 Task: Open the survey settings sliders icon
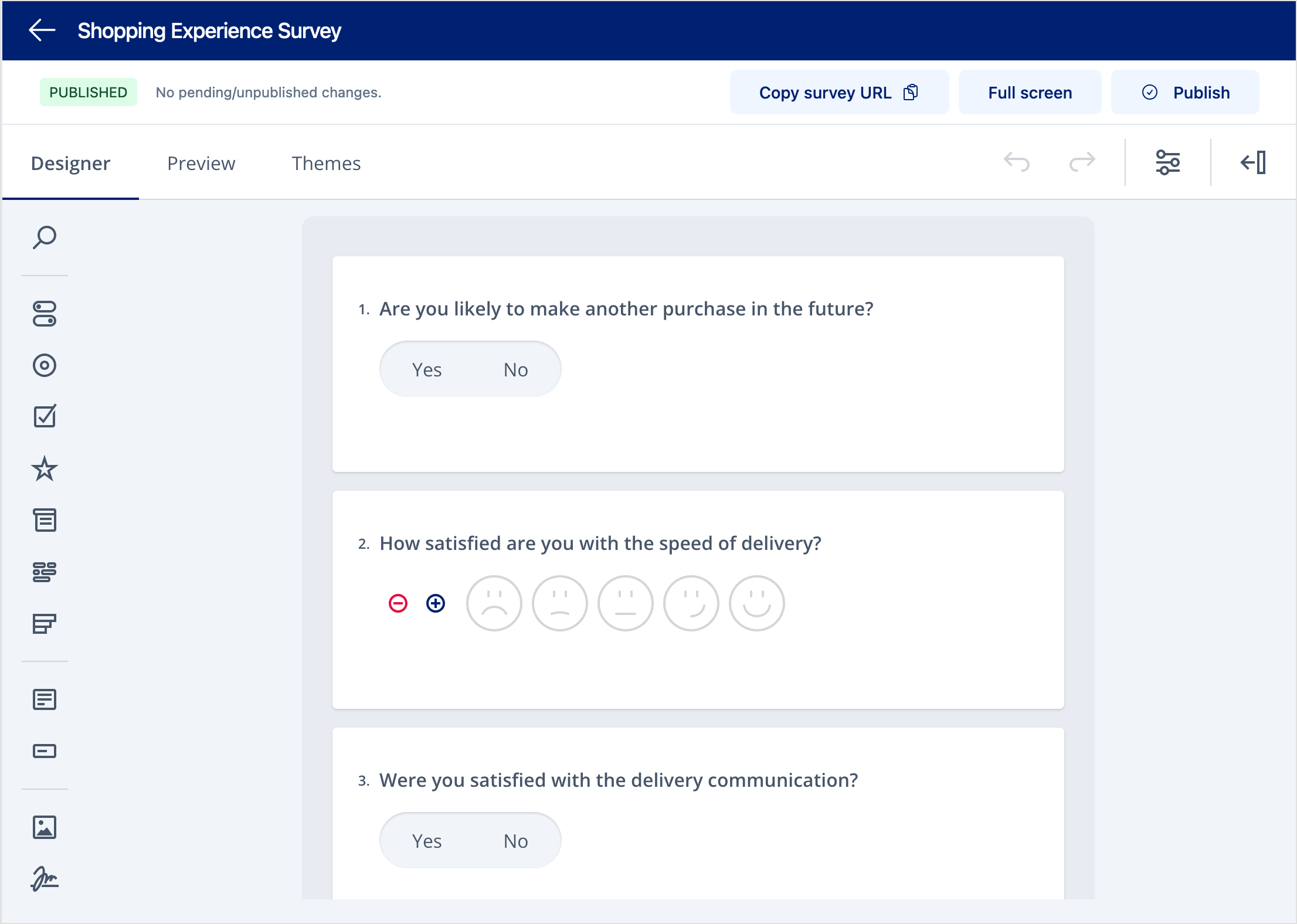coord(1168,162)
